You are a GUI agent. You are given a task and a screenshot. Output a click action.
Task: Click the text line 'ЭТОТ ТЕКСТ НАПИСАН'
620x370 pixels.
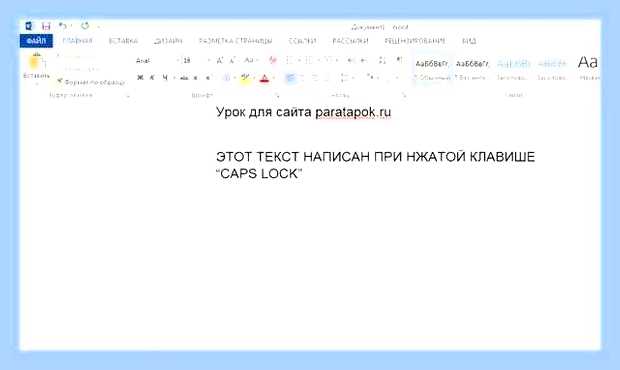tap(375, 157)
